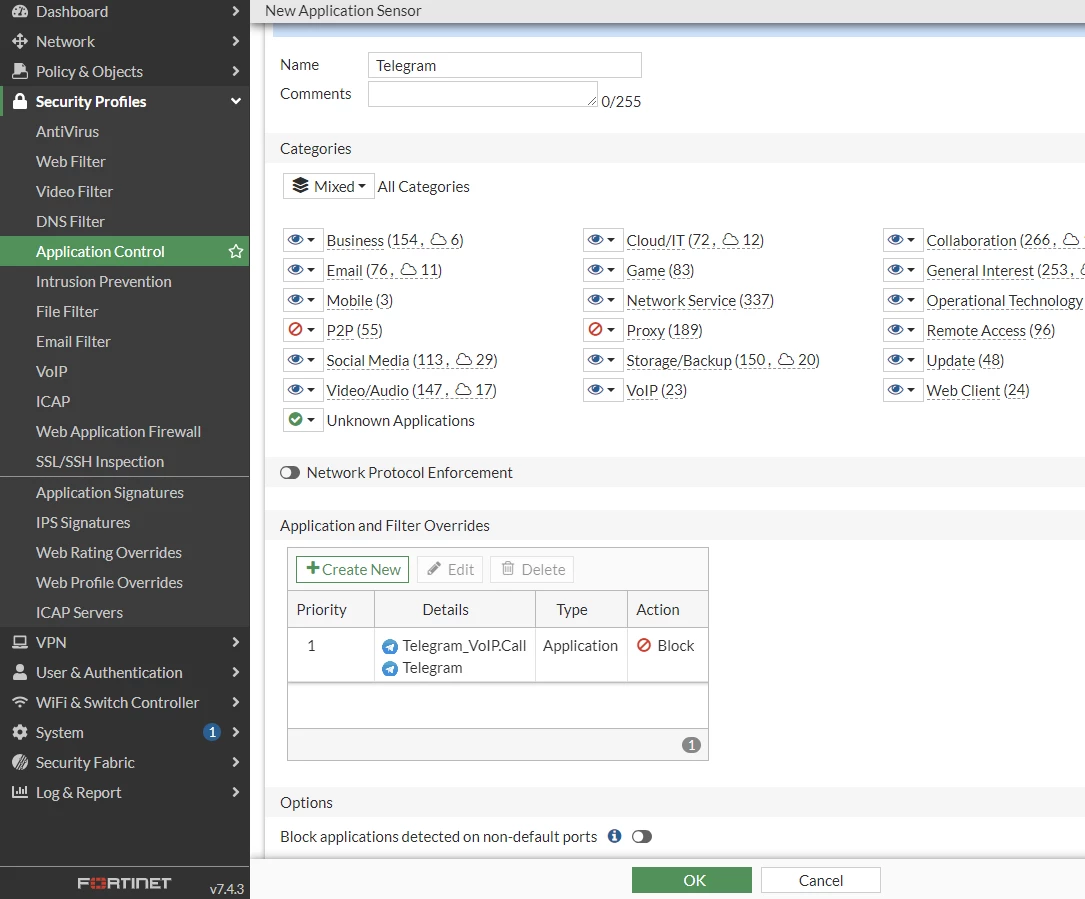Click the System notification badge showing 1
The width and height of the screenshot is (1085, 899).
click(x=212, y=732)
